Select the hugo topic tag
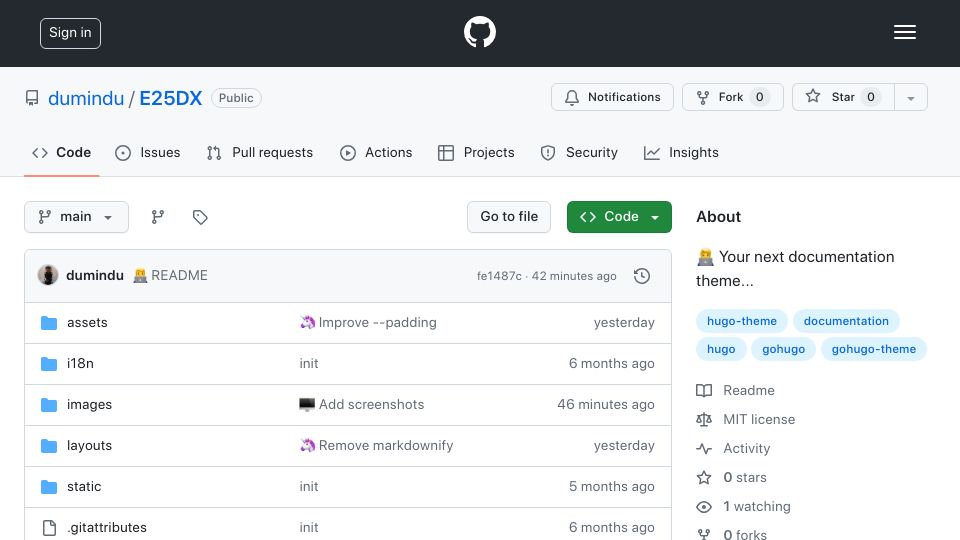960x540 pixels. click(721, 349)
